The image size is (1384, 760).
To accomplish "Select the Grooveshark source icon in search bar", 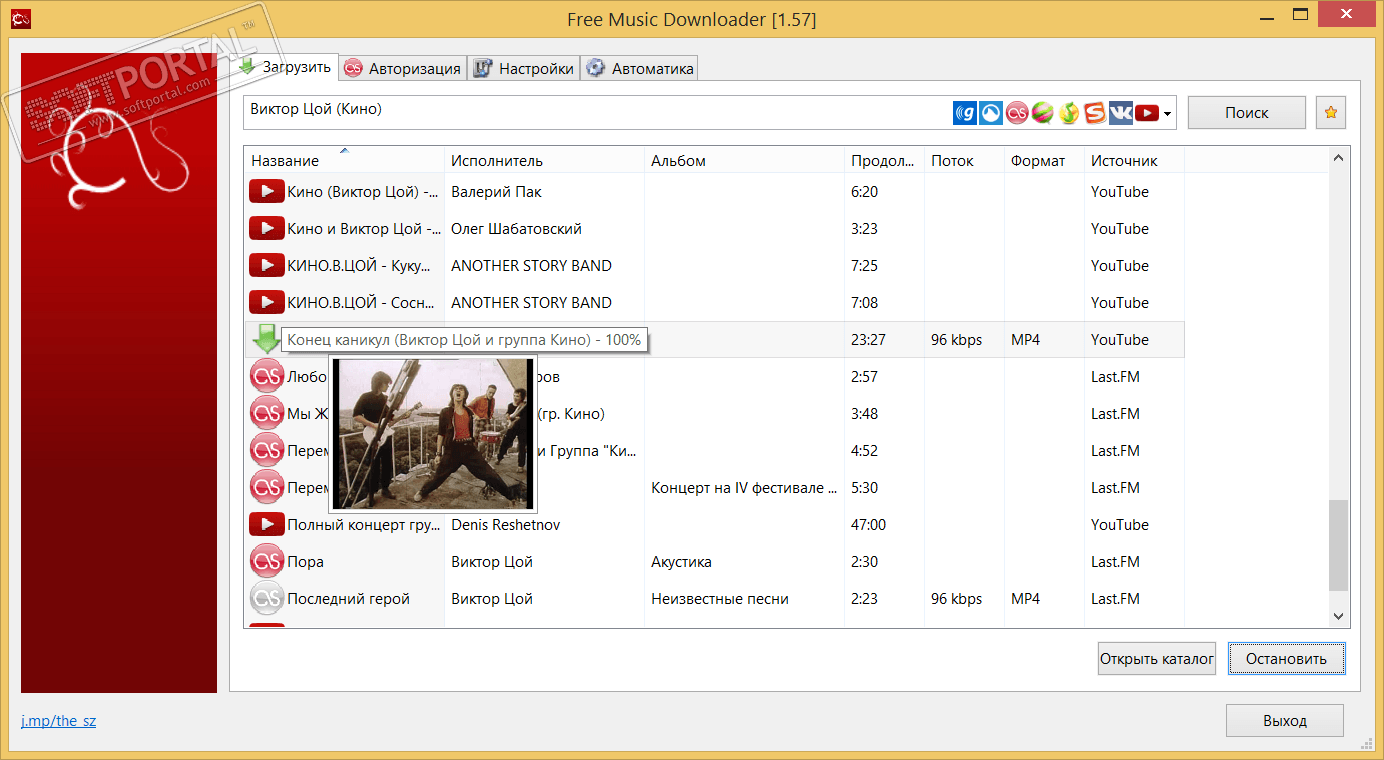I will pos(990,113).
